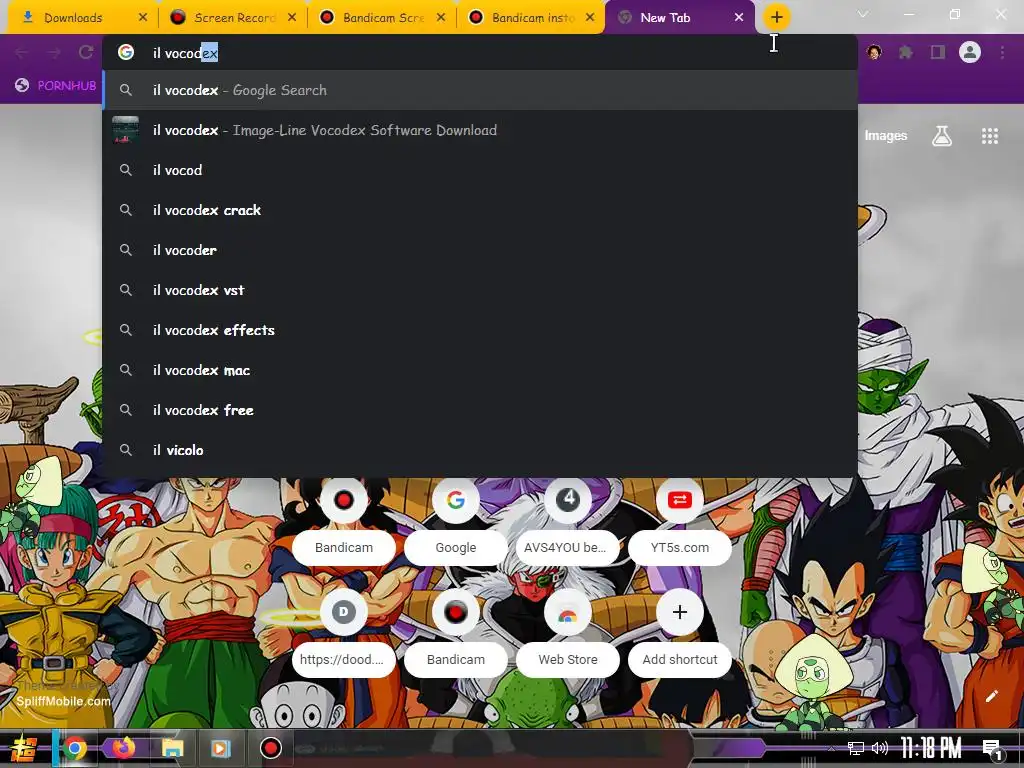
Task: Open the AVS4YOU shortcut tile
Action: pyautogui.click(x=568, y=519)
